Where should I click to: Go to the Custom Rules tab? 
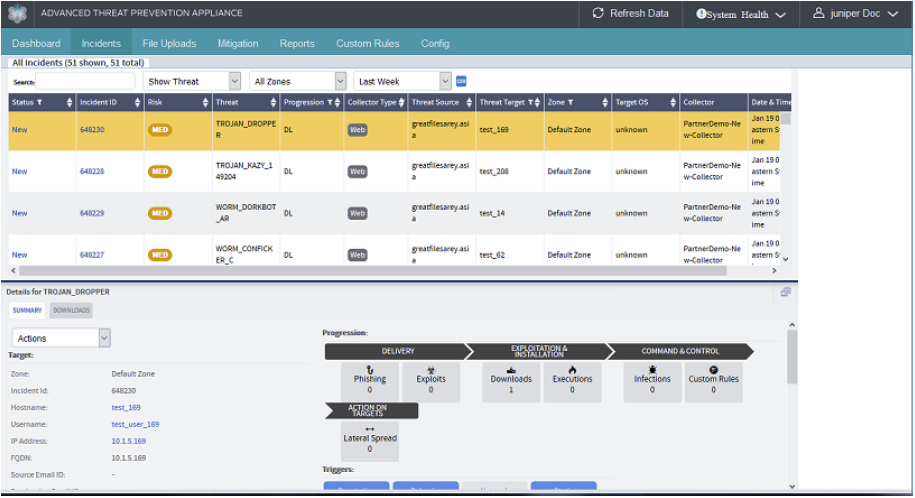367,43
